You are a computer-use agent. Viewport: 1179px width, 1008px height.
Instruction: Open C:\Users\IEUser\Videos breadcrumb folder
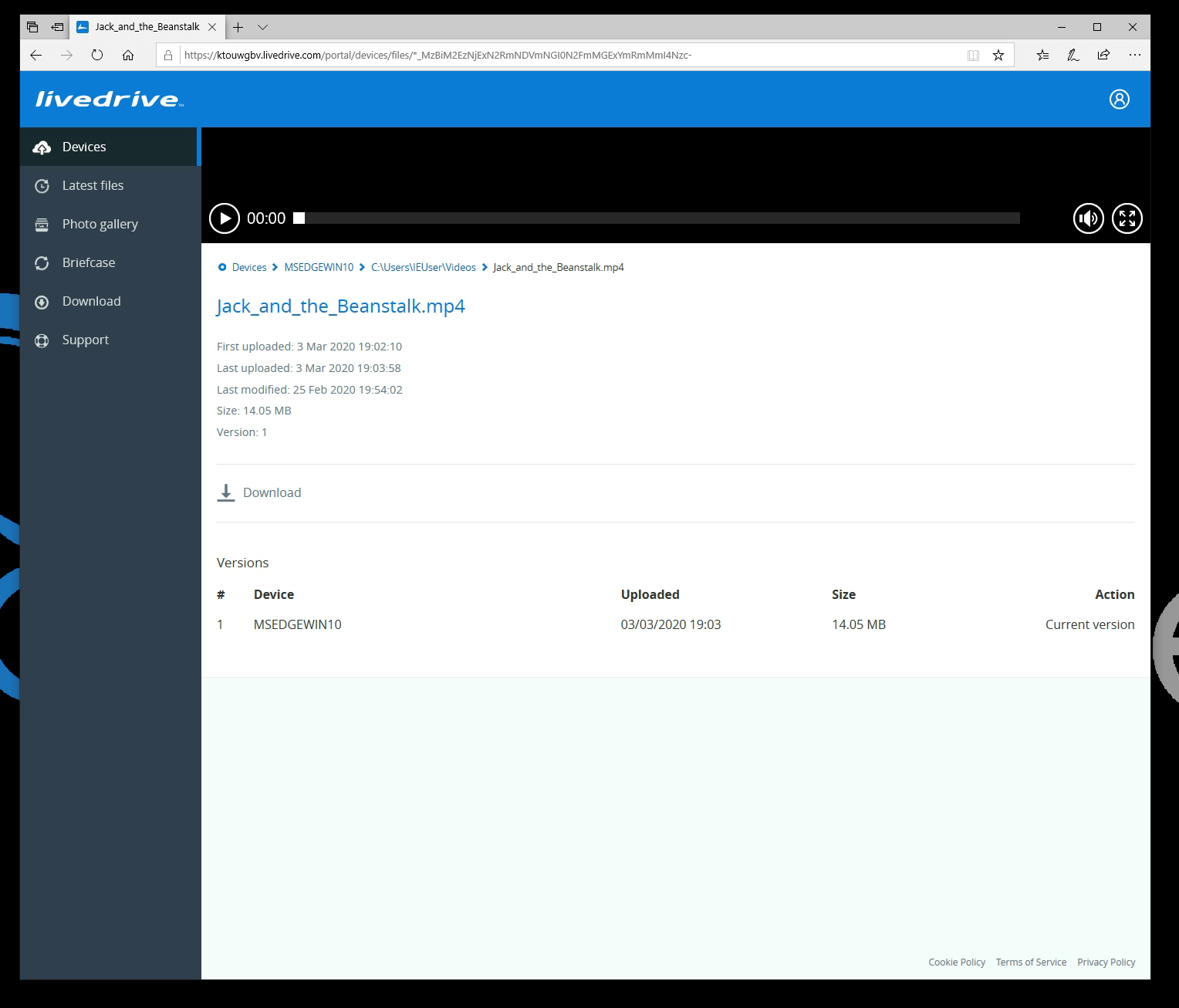423,267
